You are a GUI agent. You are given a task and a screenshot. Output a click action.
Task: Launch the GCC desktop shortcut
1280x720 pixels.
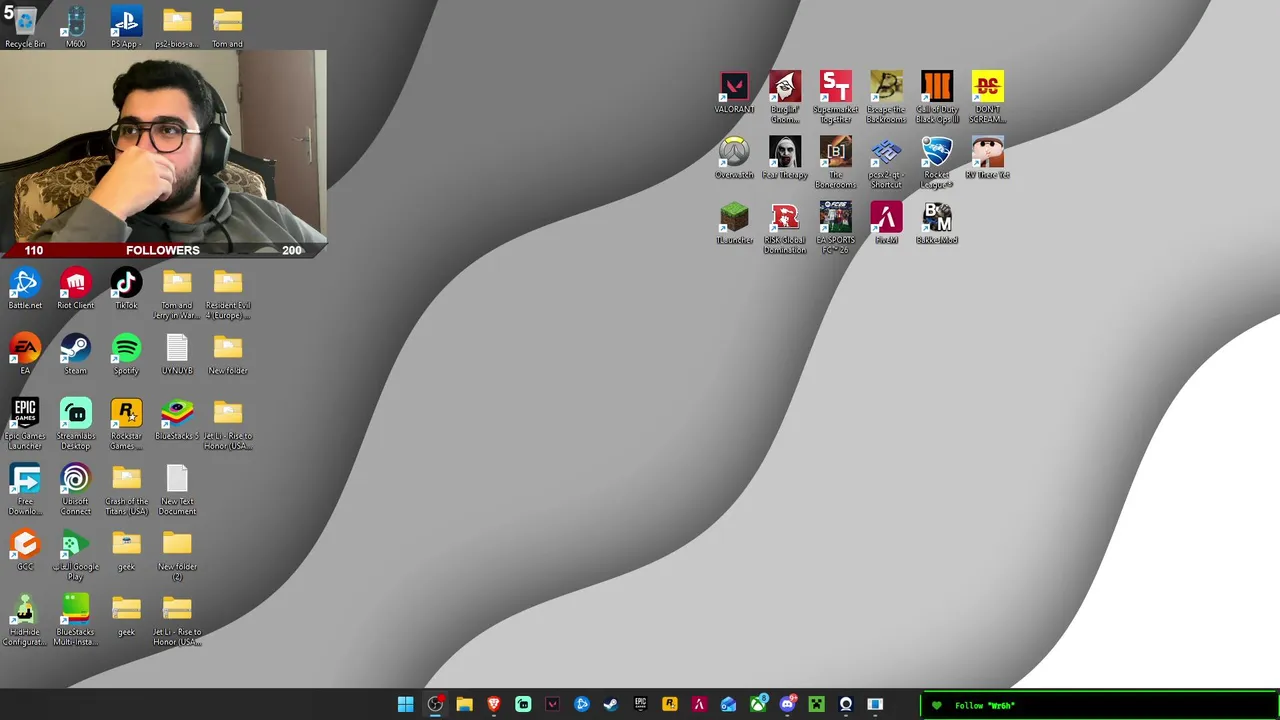[25, 550]
